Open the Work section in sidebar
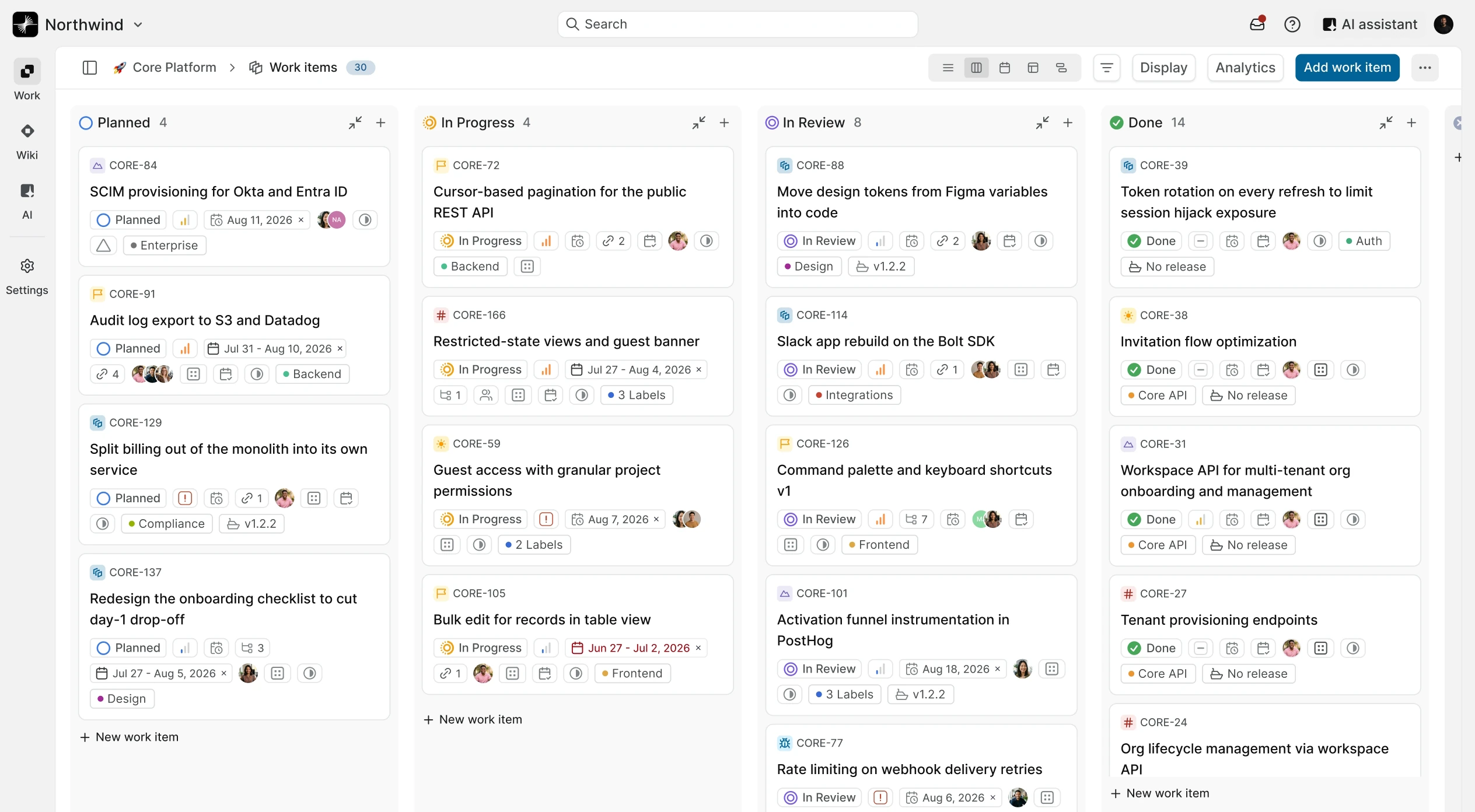 click(27, 80)
